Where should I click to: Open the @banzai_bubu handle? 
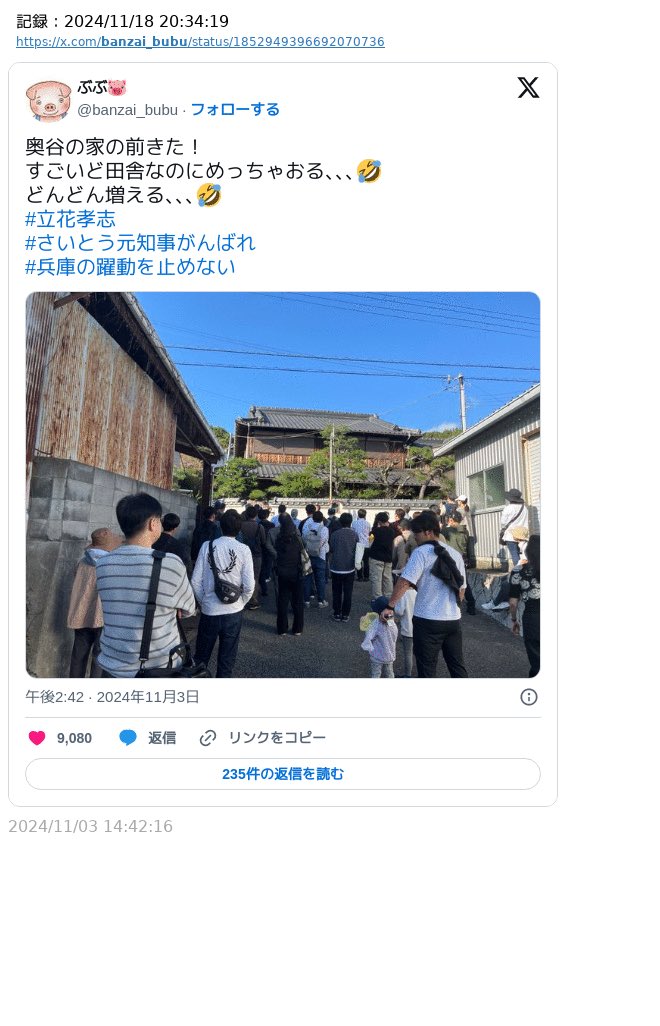[x=128, y=110]
